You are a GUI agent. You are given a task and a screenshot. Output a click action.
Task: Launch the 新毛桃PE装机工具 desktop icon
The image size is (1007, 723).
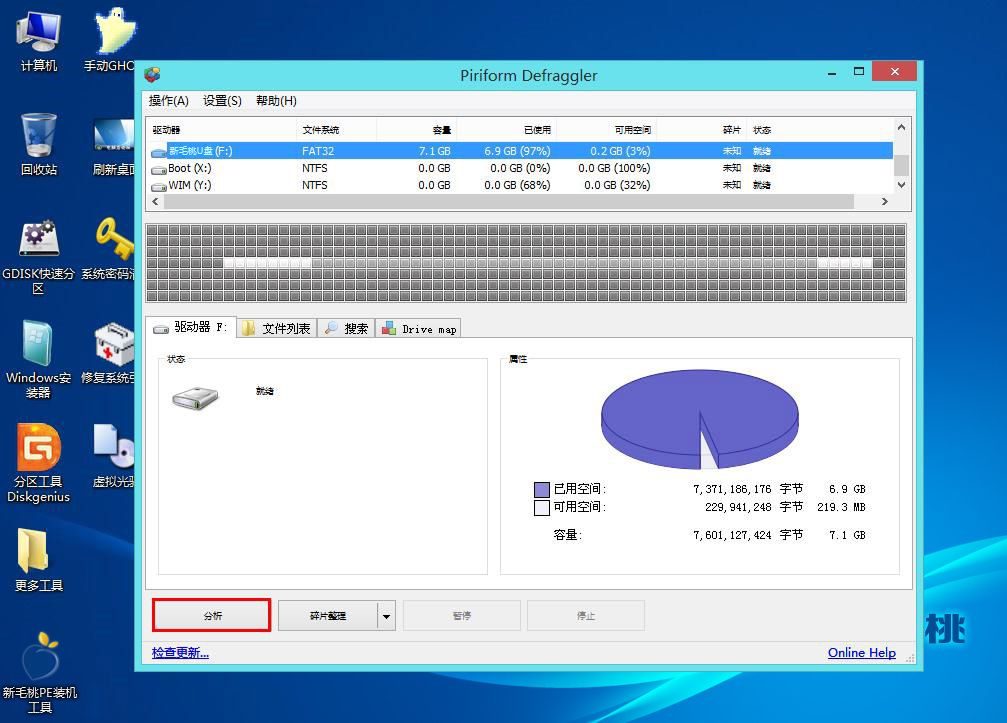click(40, 673)
